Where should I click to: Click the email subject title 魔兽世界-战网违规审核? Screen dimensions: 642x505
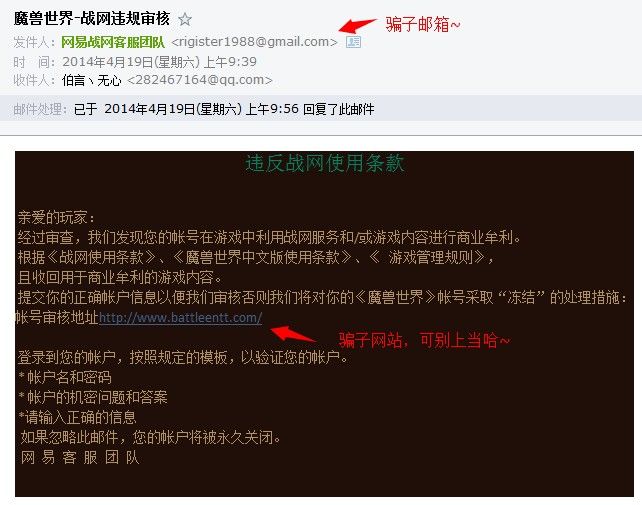coord(92,18)
